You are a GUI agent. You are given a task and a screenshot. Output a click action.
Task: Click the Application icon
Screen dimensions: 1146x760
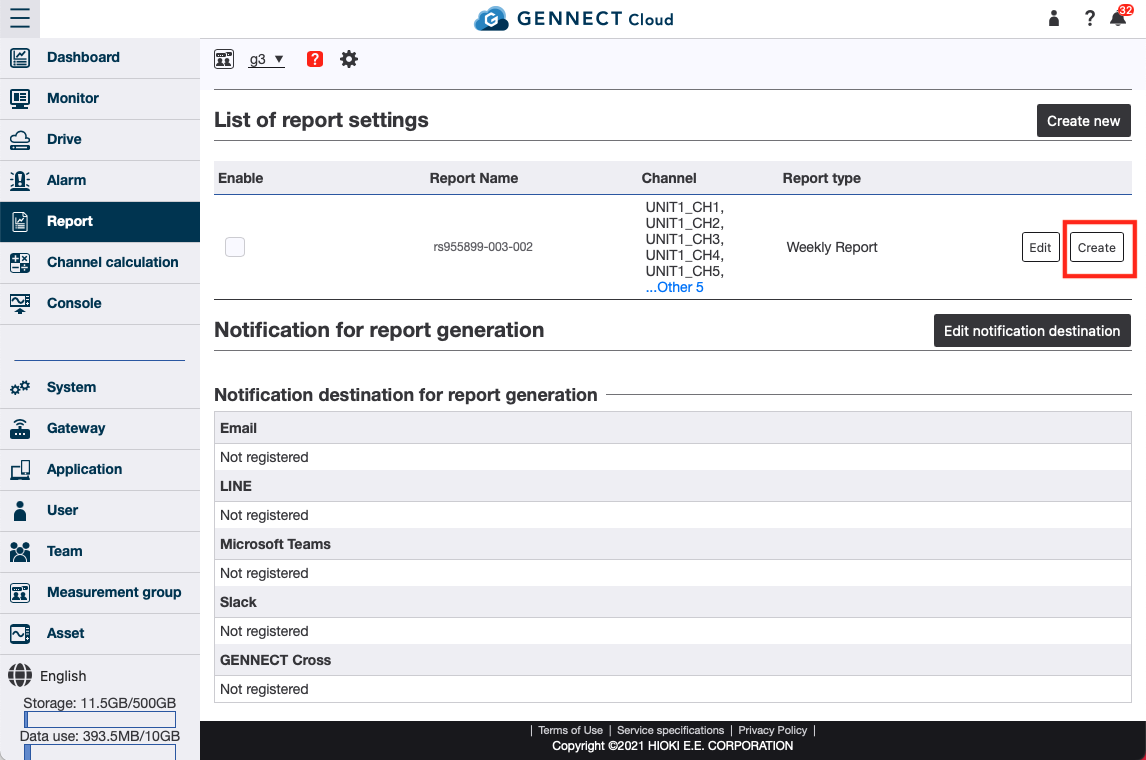[x=20, y=469]
